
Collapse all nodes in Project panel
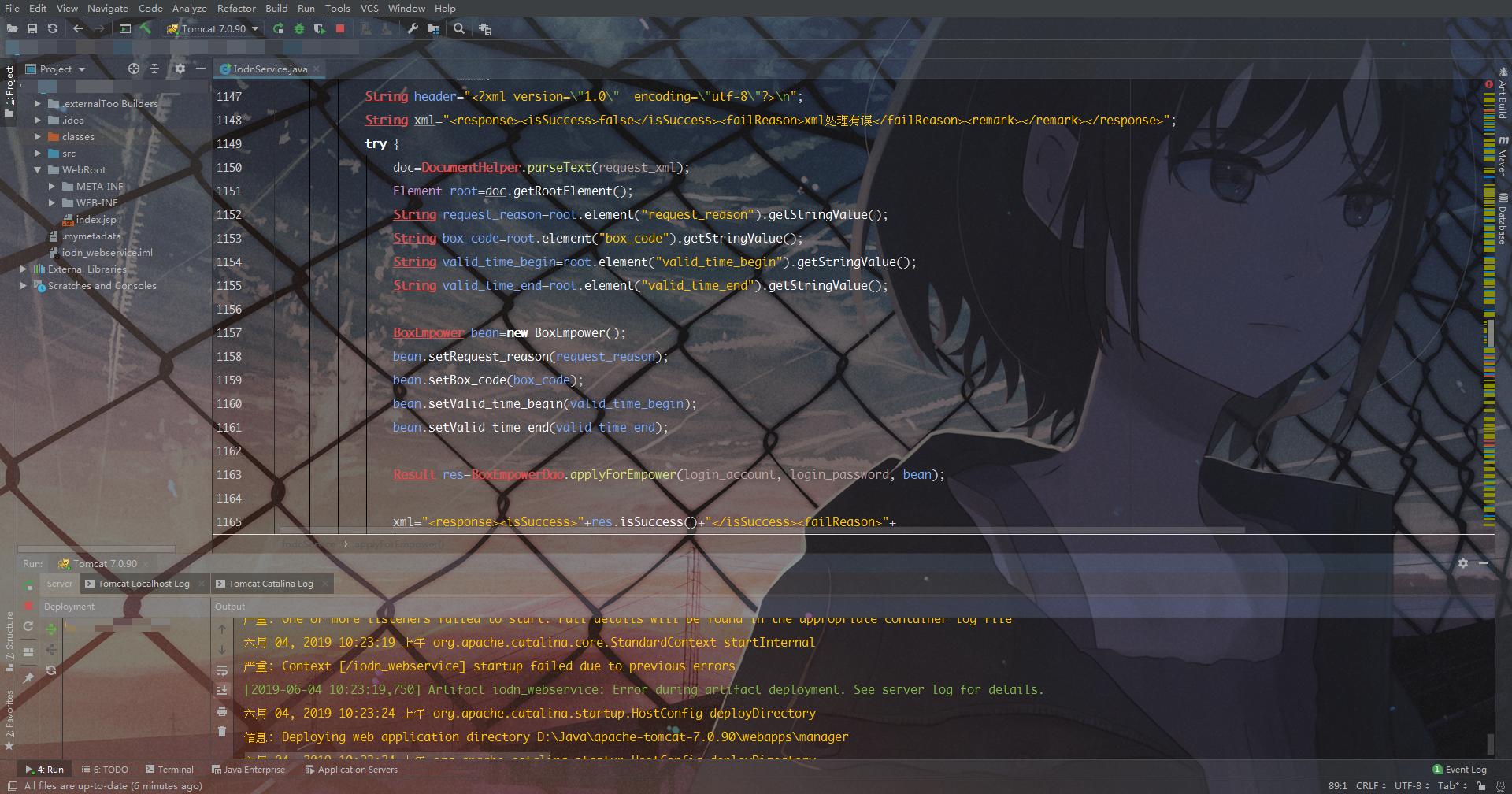tap(154, 69)
